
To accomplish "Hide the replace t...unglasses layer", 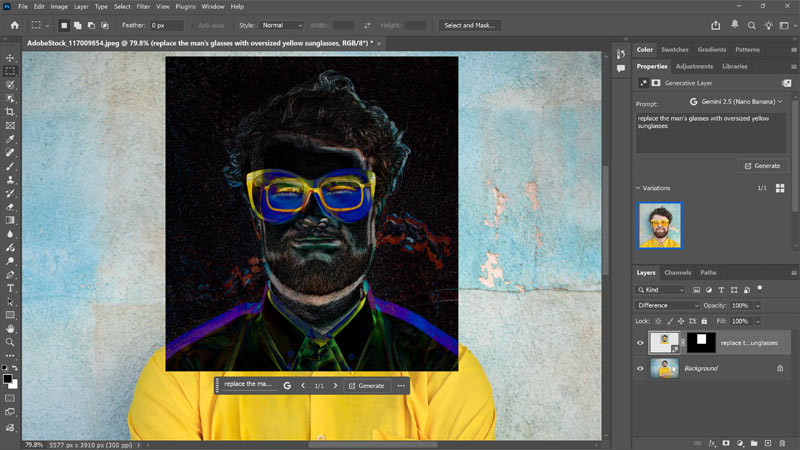I will point(640,343).
